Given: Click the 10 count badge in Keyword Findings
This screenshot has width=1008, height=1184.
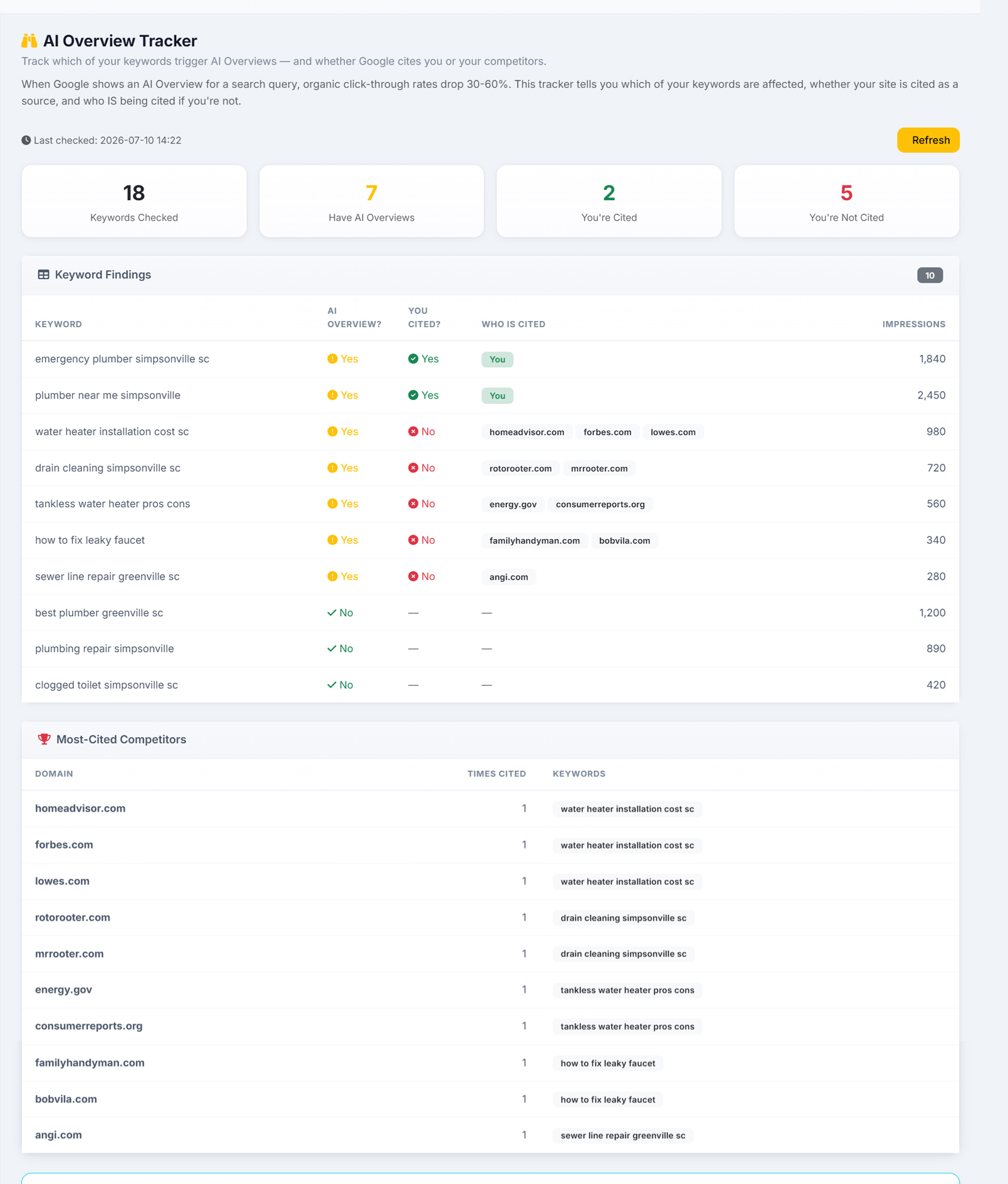Looking at the screenshot, I should [930, 275].
